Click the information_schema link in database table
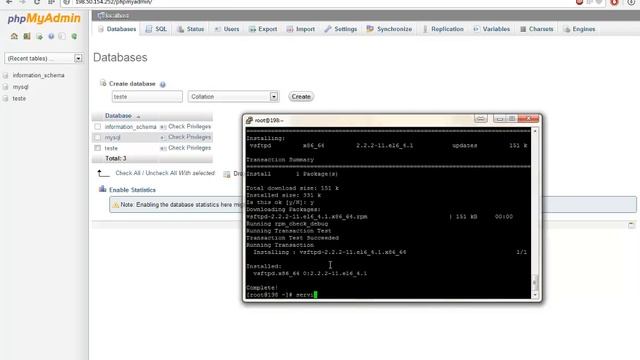 click(131, 127)
